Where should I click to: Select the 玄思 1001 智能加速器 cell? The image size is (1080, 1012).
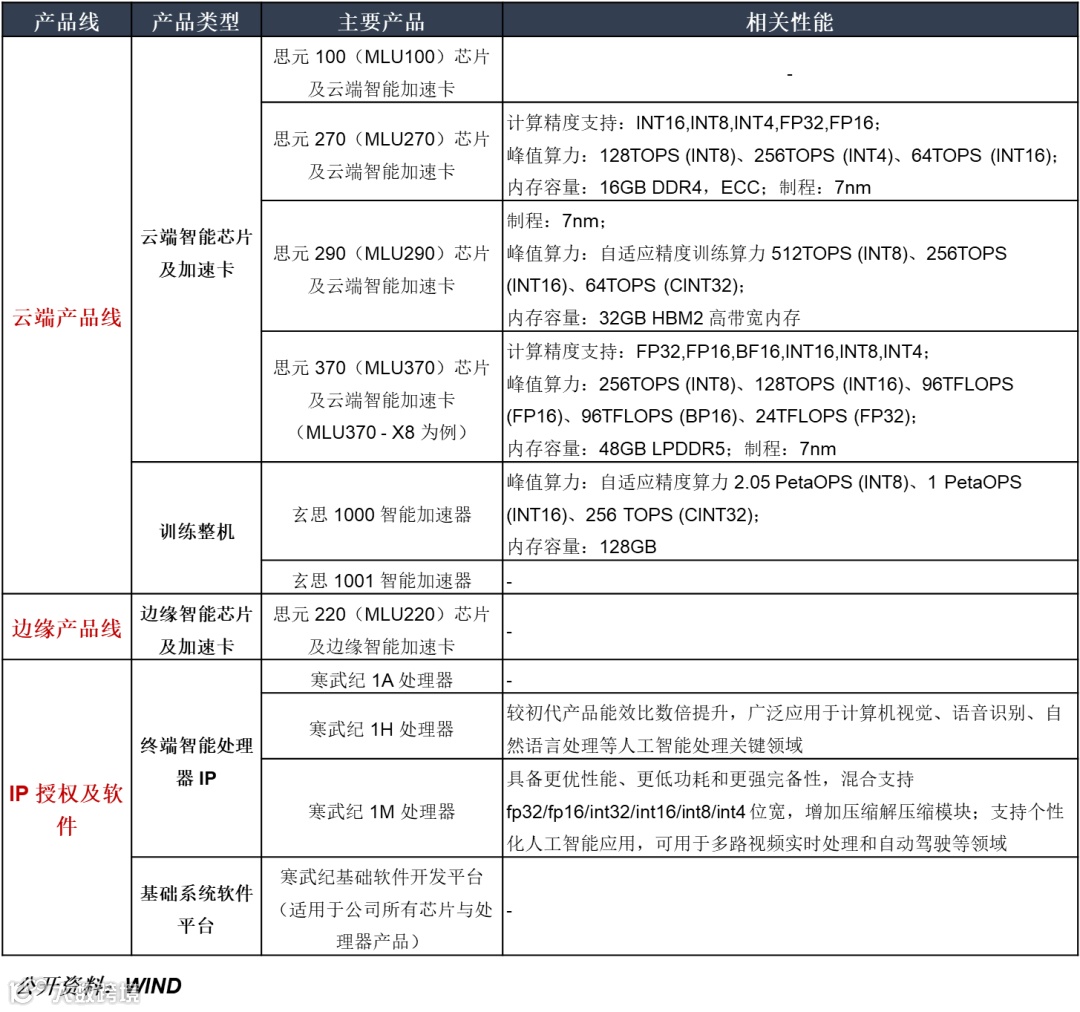click(x=382, y=577)
